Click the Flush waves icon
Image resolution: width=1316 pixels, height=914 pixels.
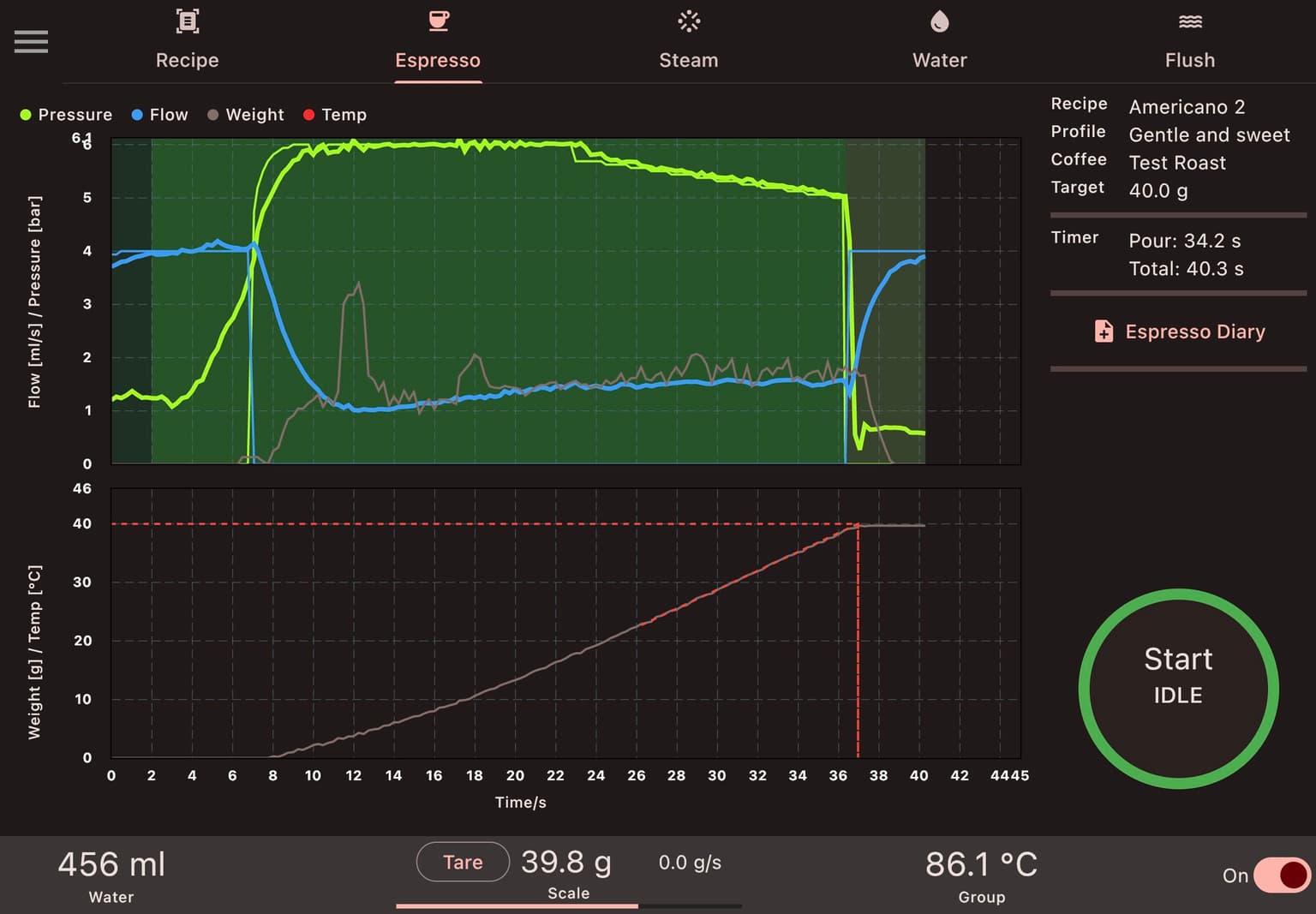pos(1190,21)
